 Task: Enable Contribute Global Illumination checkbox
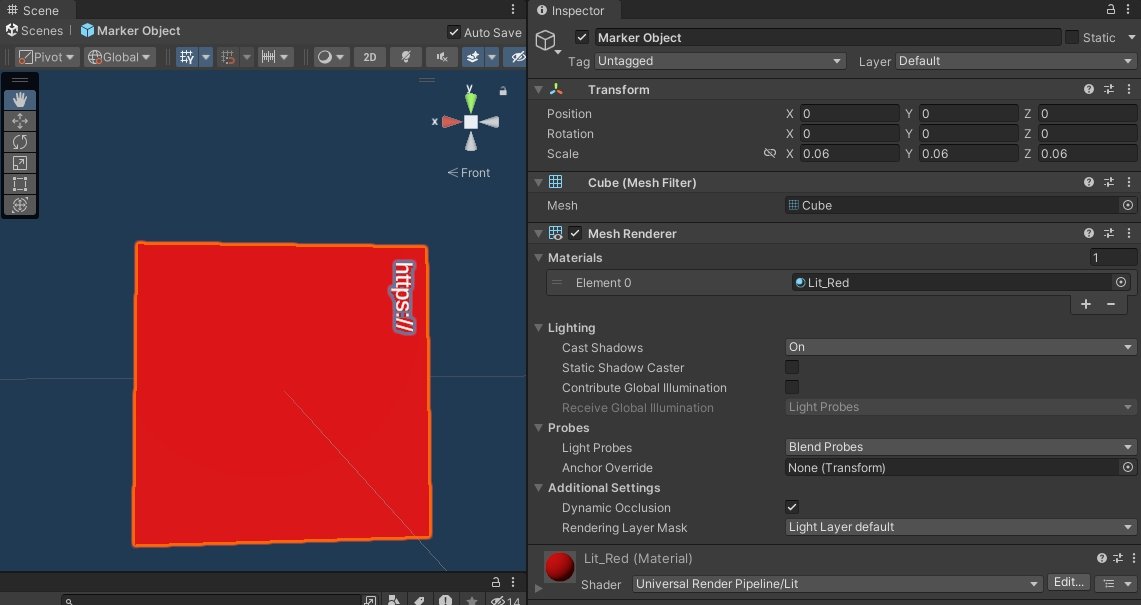[792, 387]
